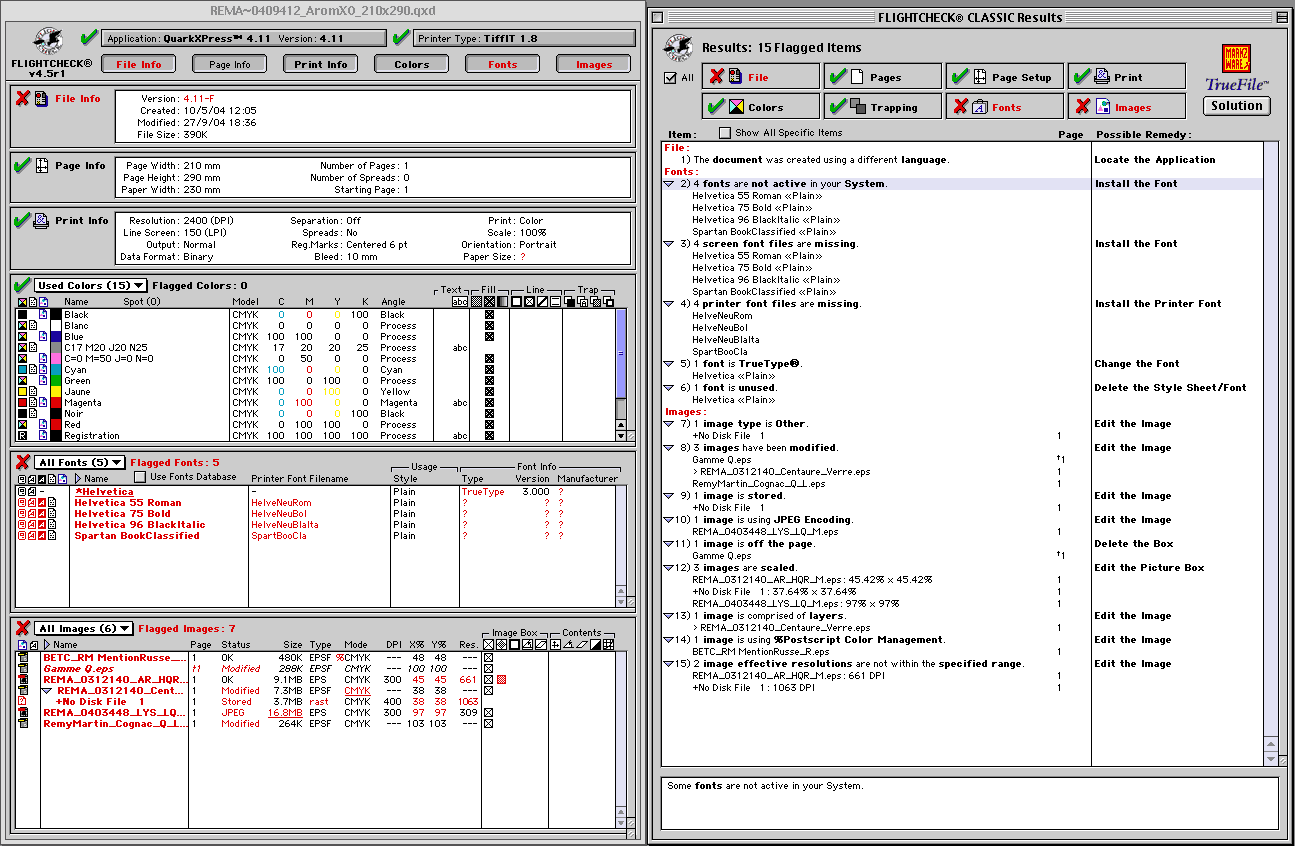Enable Show All Specific Items checkbox
This screenshot has height=846, width=1295.
coord(725,132)
